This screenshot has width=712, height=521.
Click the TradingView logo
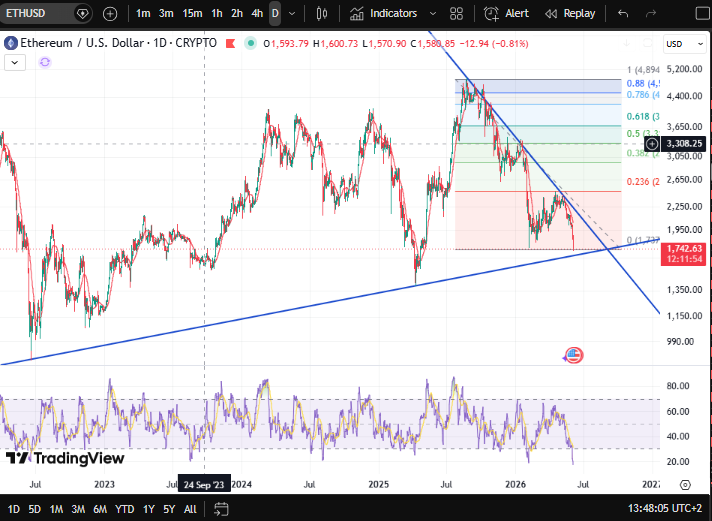[x=65, y=458]
